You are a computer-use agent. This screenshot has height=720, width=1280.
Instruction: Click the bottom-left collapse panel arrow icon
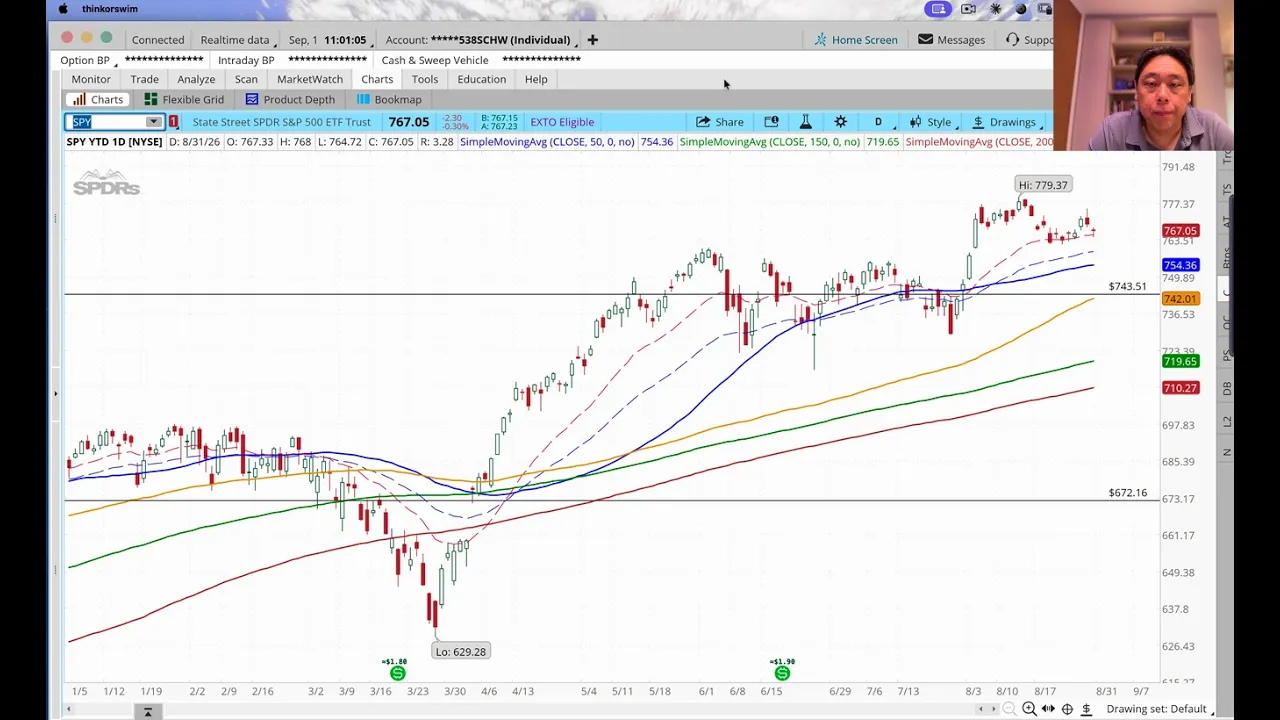[x=147, y=712]
